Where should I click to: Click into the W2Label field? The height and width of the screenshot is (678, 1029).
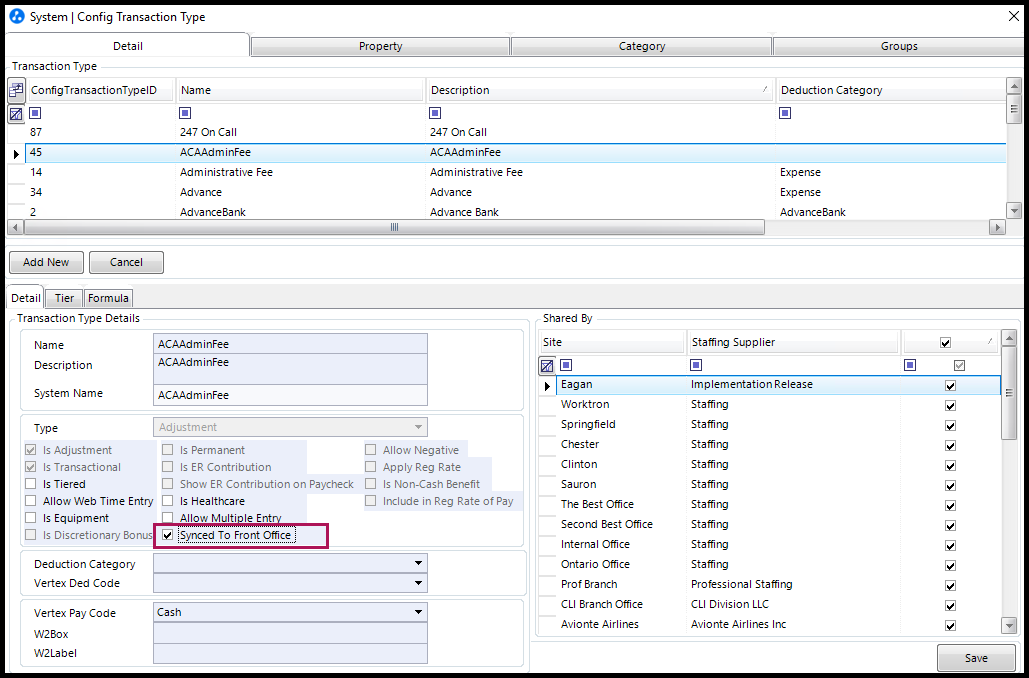290,654
